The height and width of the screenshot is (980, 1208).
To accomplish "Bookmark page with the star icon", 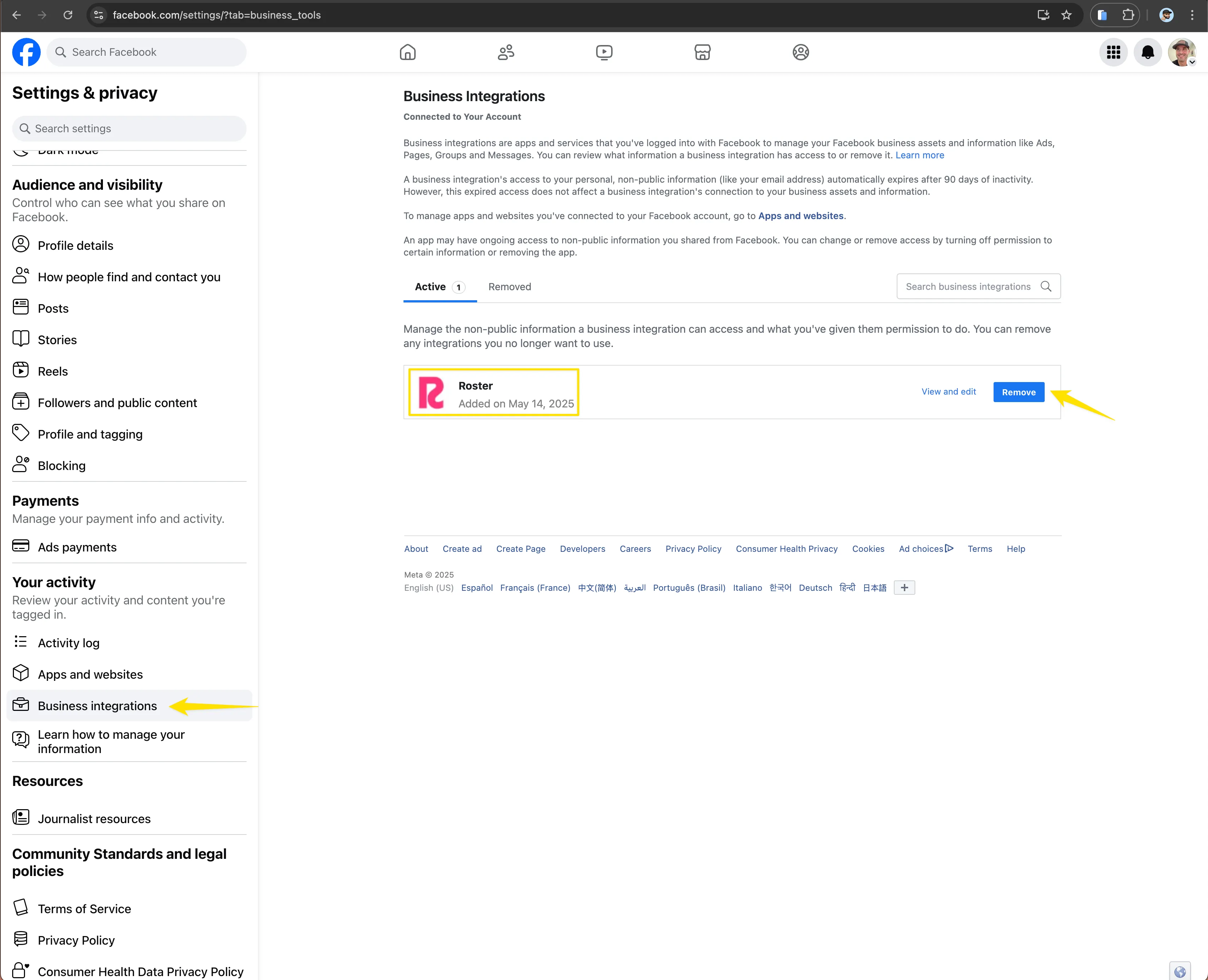I will (x=1066, y=15).
